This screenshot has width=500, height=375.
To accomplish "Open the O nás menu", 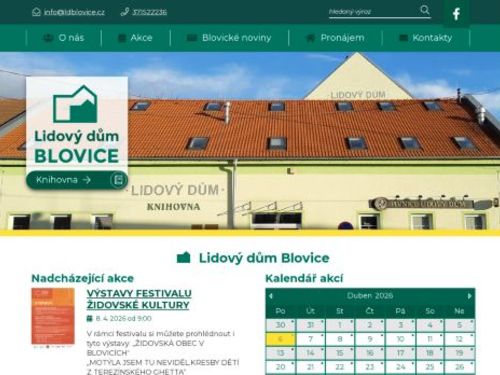I will pyautogui.click(x=64, y=38).
